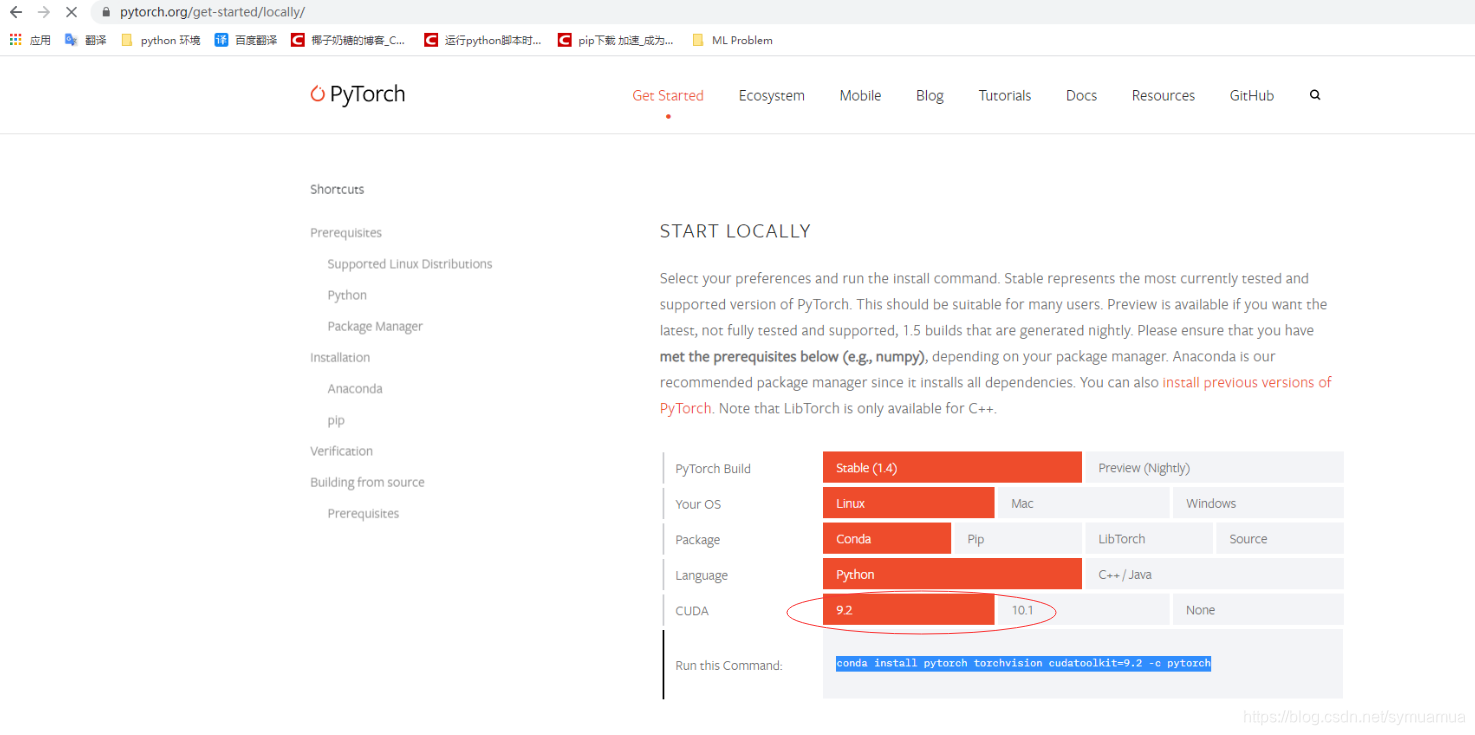
Task: Click the Shortcuts sidebar heading
Action: 337,189
